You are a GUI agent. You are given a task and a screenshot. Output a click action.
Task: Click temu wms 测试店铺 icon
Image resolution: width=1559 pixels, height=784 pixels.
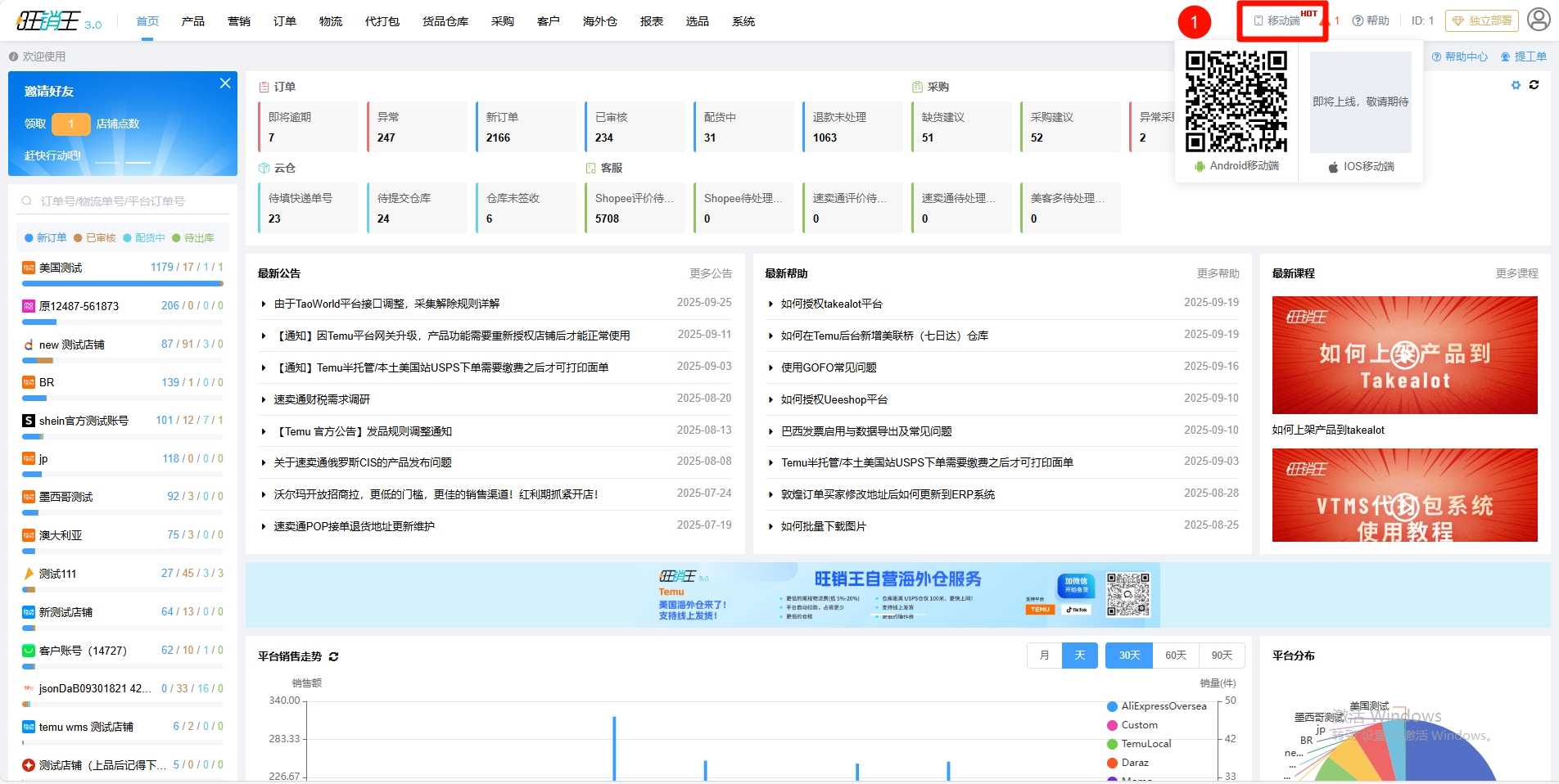[x=29, y=727]
